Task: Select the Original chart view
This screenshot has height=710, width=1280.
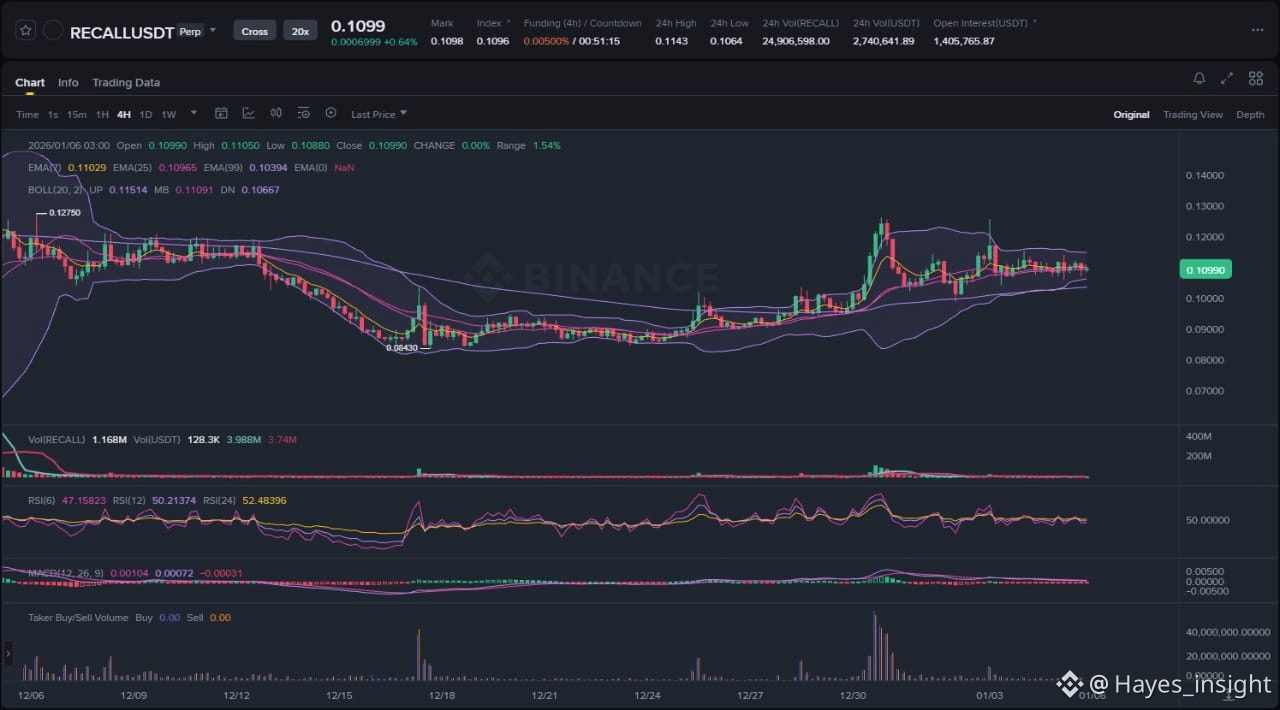Action: pyautogui.click(x=1131, y=115)
